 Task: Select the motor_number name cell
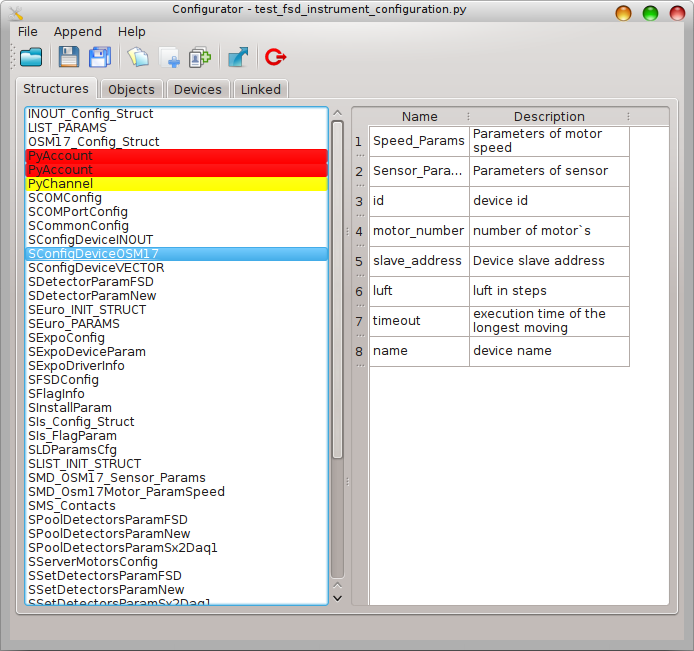[x=418, y=231]
